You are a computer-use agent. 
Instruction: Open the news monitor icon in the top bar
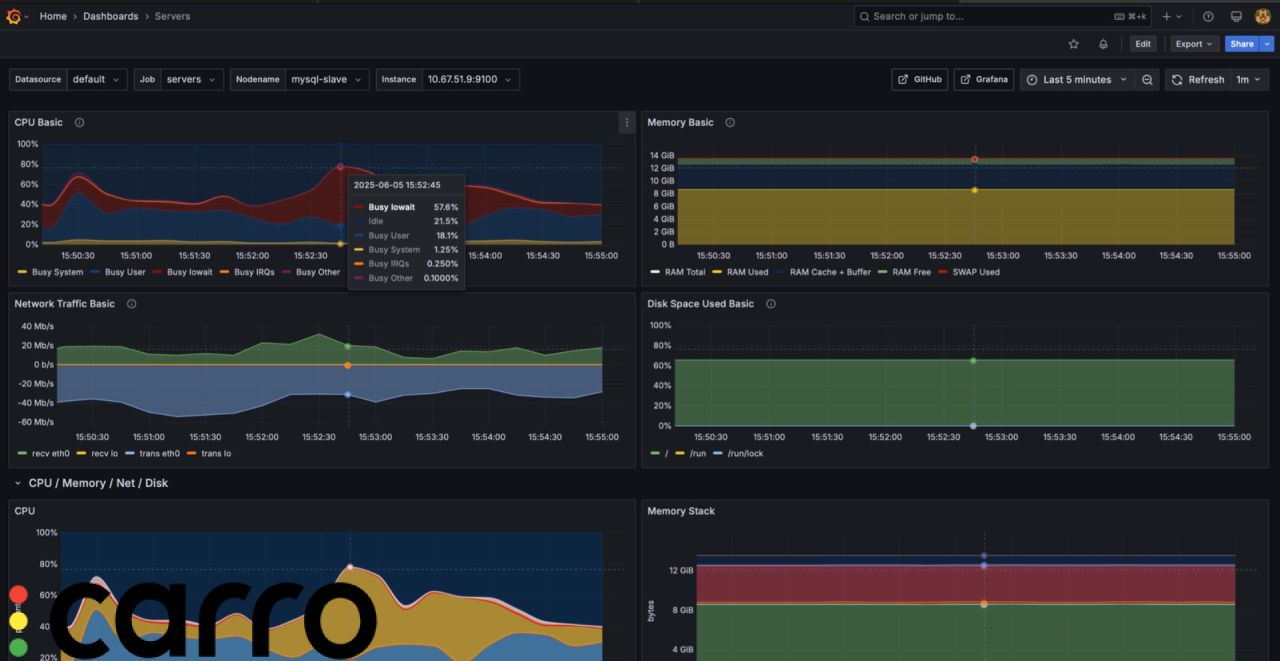coord(1236,16)
